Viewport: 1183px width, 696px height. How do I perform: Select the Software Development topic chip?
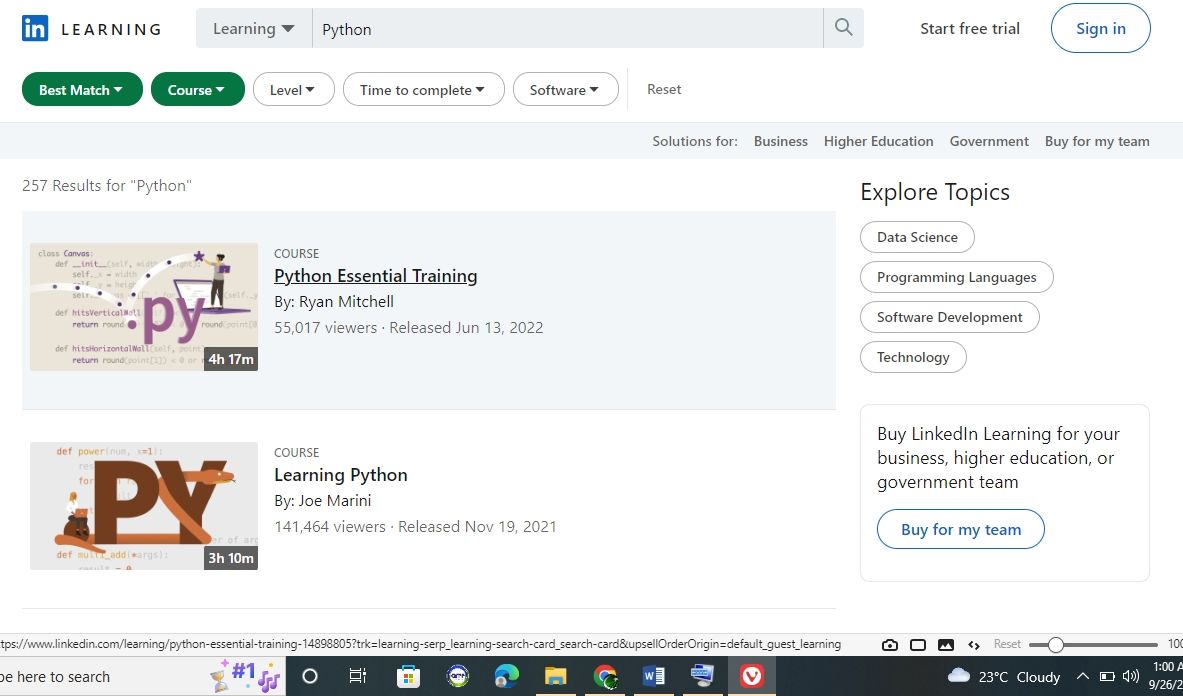(x=949, y=317)
